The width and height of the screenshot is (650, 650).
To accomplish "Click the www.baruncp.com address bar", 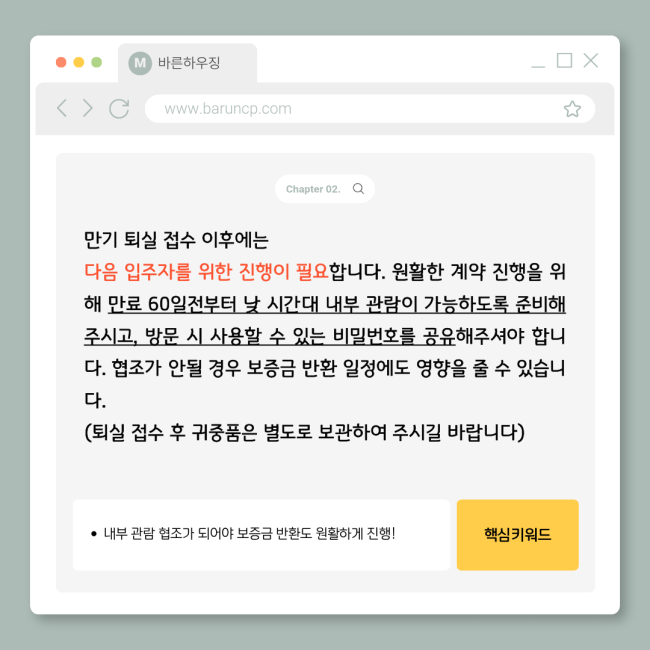I will (x=370, y=109).
